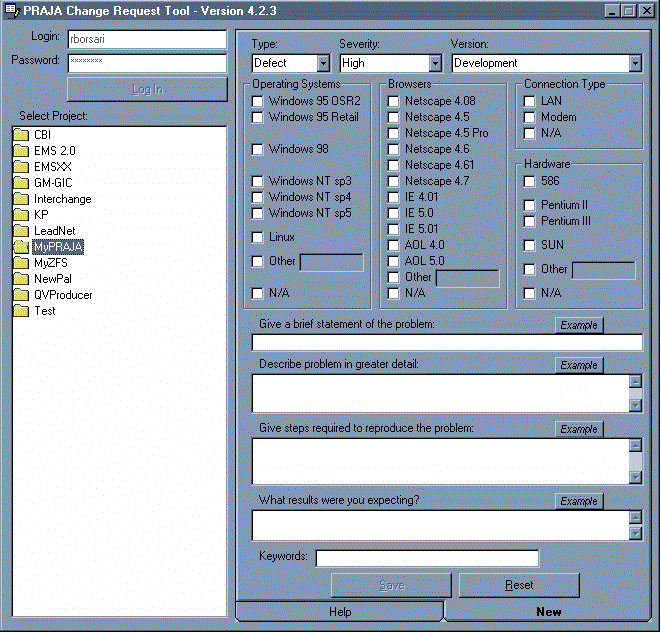This screenshot has height=633, width=661.
Task: Tick the Pentium III hardware checkbox
Action: pyautogui.click(x=530, y=221)
